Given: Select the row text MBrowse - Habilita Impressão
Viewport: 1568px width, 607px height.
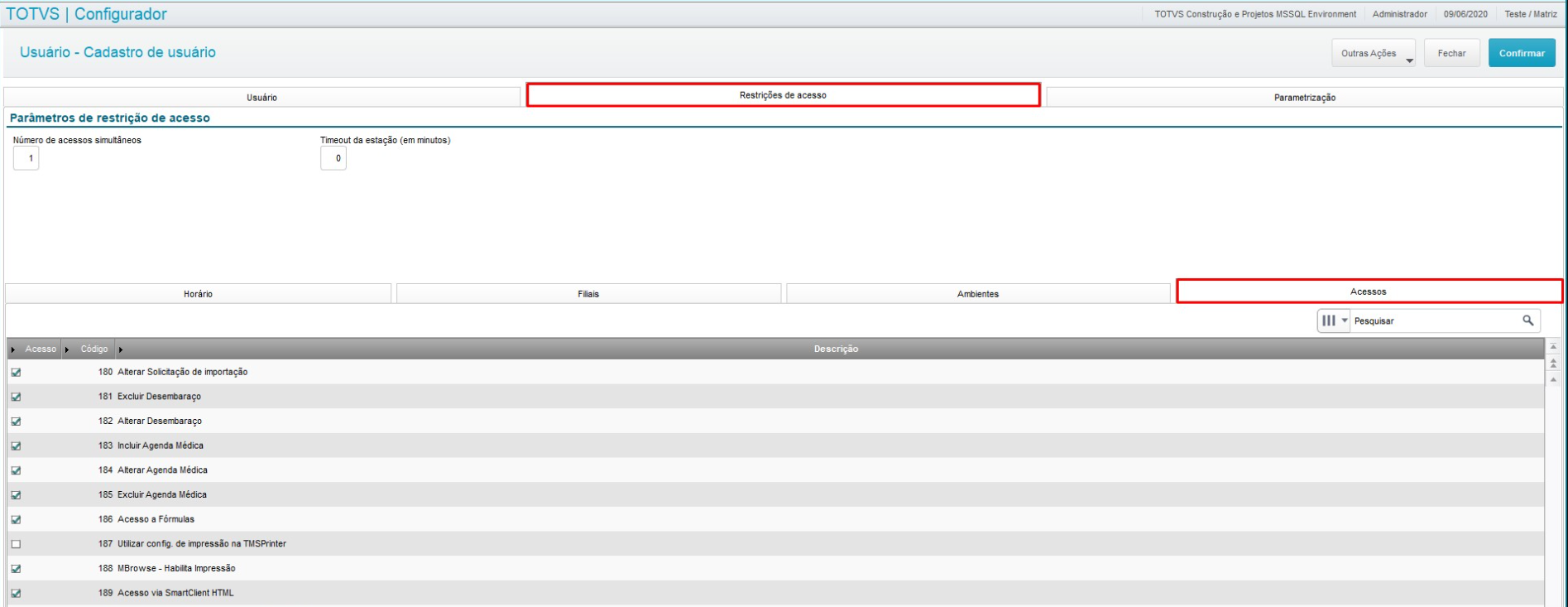Looking at the screenshot, I should 176,569.
